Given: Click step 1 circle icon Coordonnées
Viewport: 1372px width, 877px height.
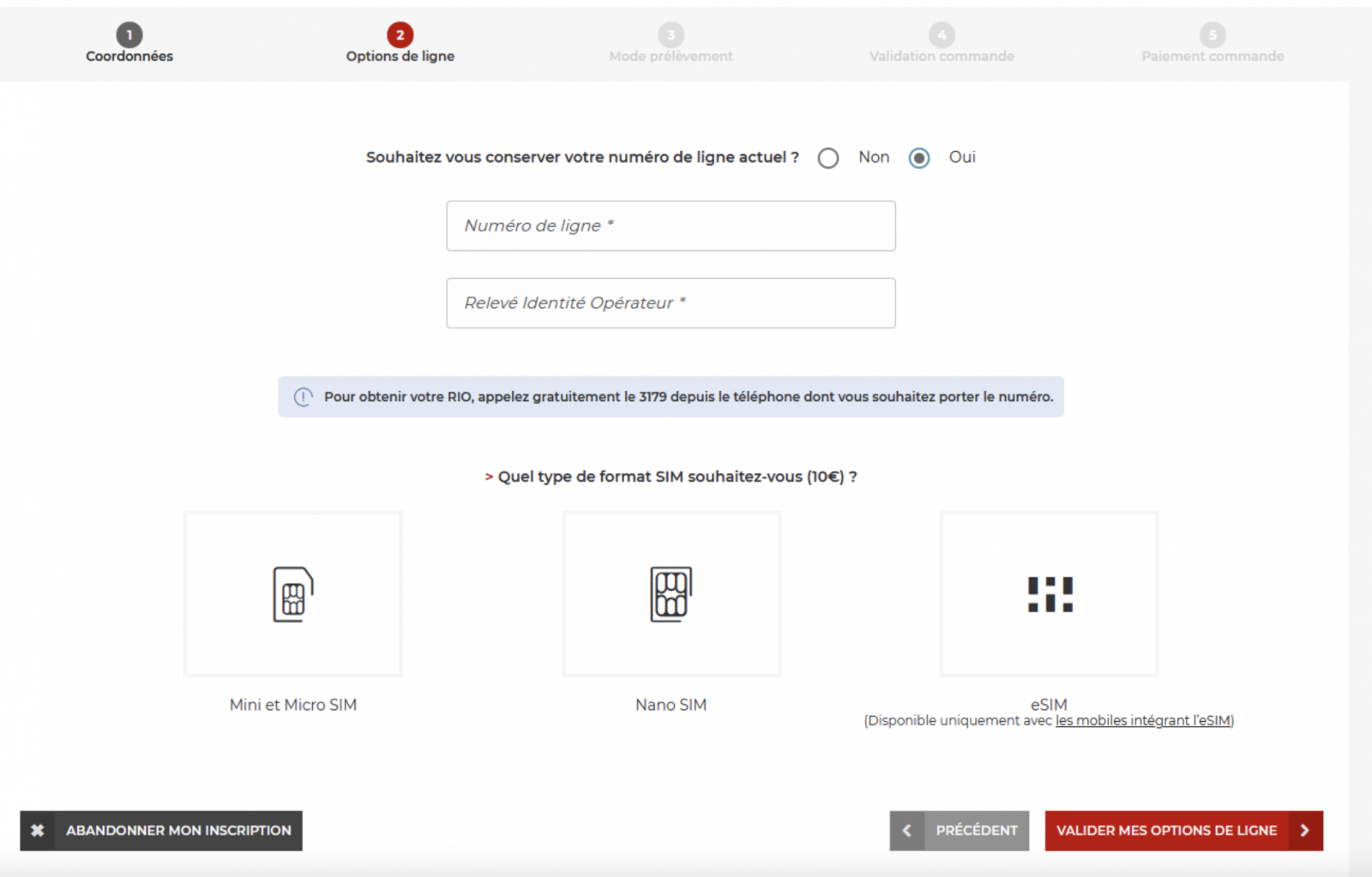Looking at the screenshot, I should (x=129, y=35).
